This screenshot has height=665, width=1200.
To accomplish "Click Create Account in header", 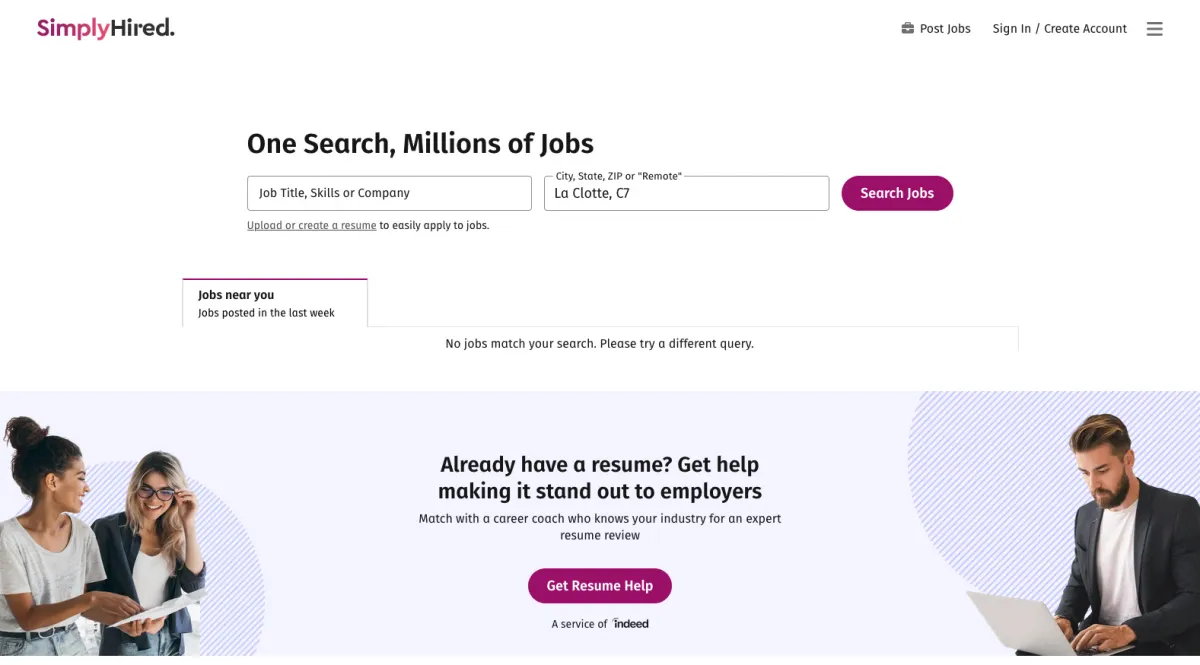I will click(1085, 29).
